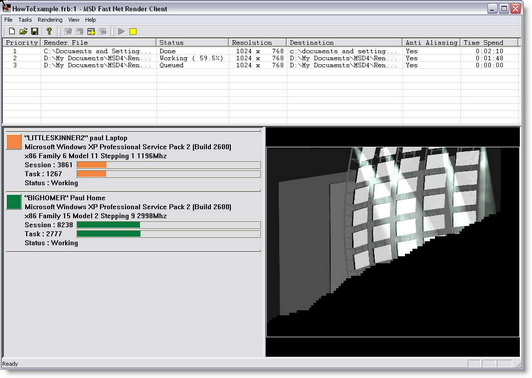Click the Save floppy disk icon

35,32
